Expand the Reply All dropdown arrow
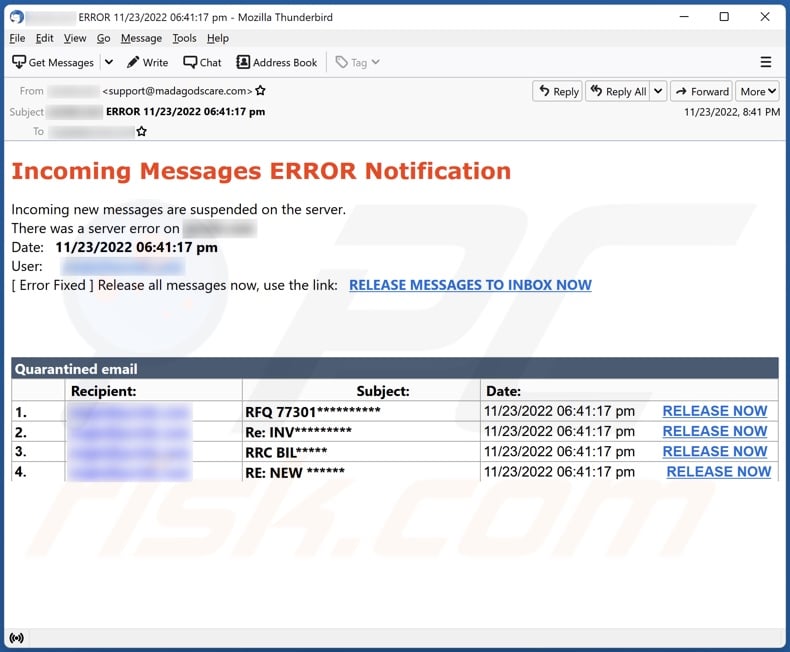The image size is (790, 652). tap(658, 91)
